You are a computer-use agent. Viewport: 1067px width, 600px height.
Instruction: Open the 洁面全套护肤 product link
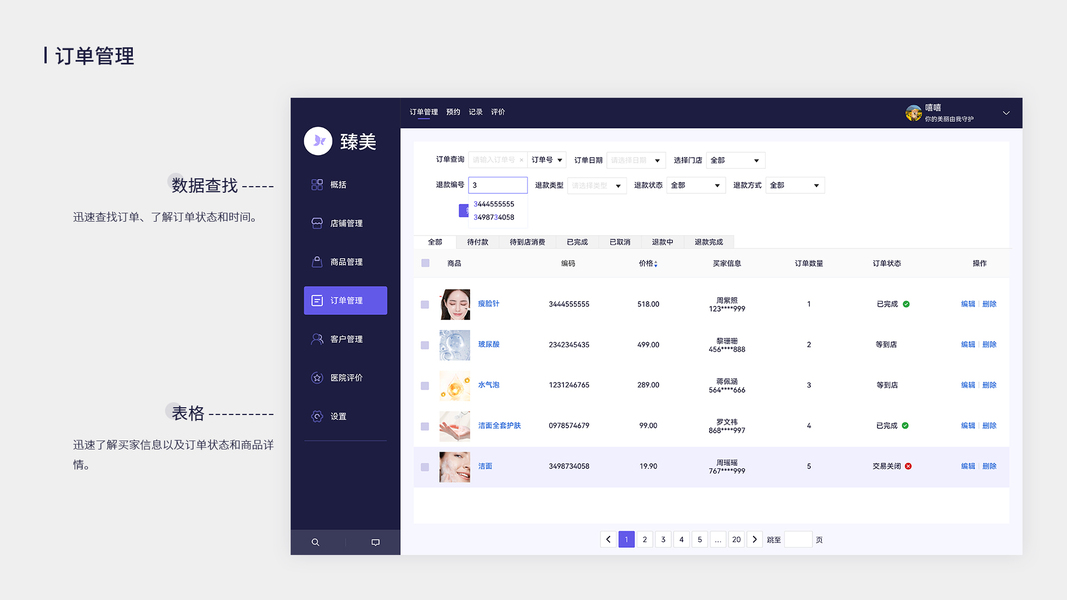pos(499,426)
